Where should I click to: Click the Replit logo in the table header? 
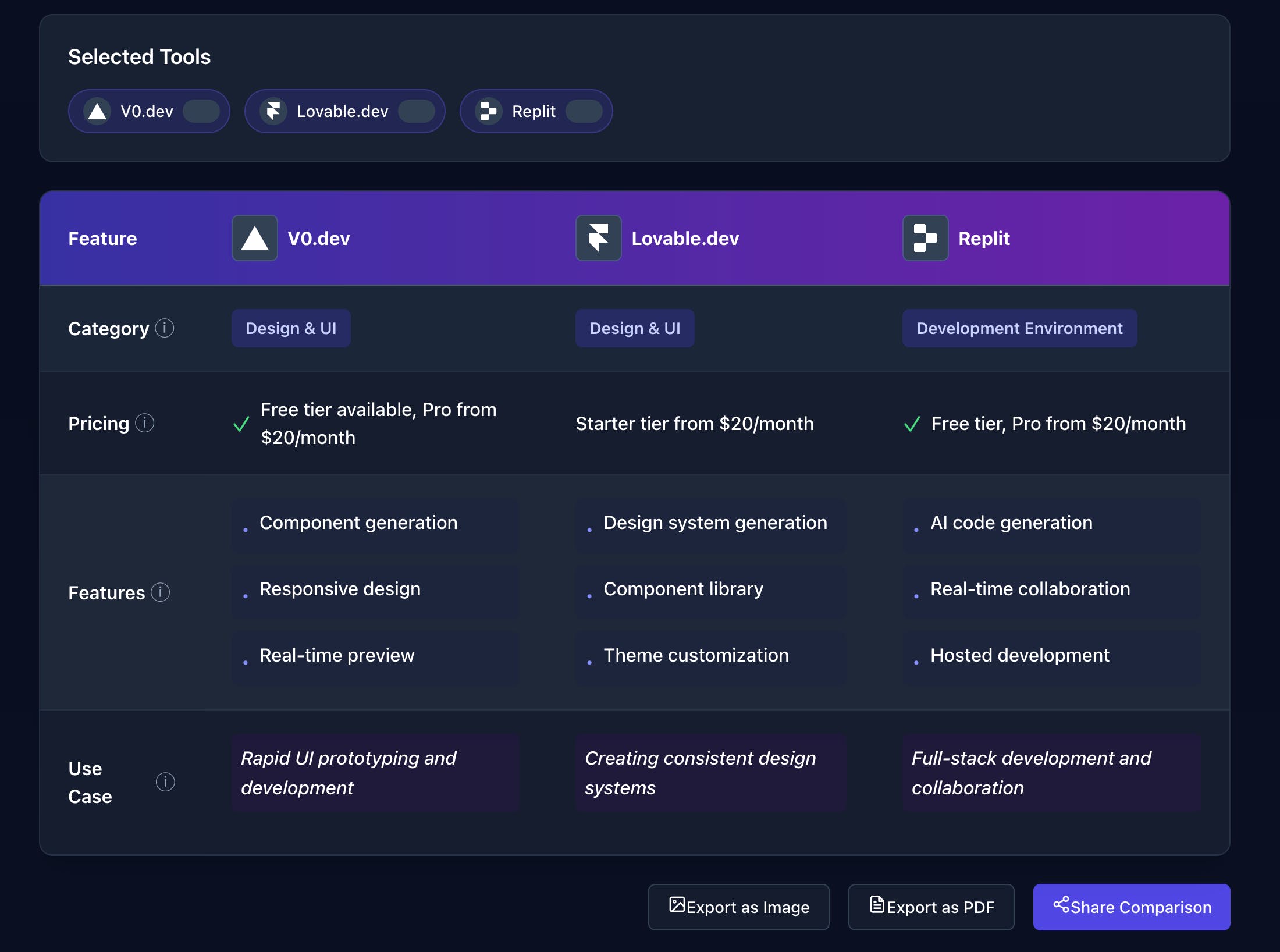click(926, 238)
